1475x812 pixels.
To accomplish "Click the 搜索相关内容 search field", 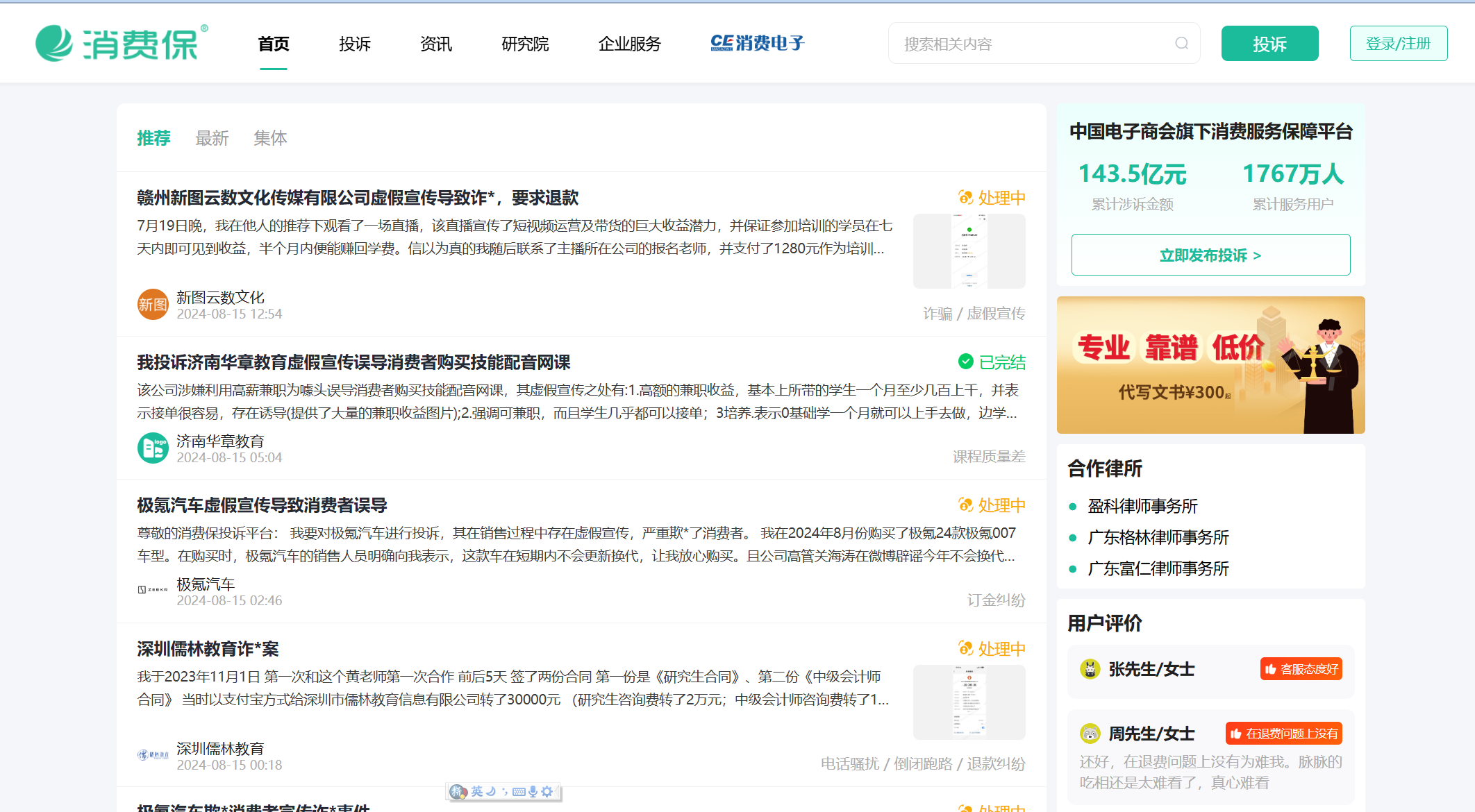I will tap(1044, 44).
